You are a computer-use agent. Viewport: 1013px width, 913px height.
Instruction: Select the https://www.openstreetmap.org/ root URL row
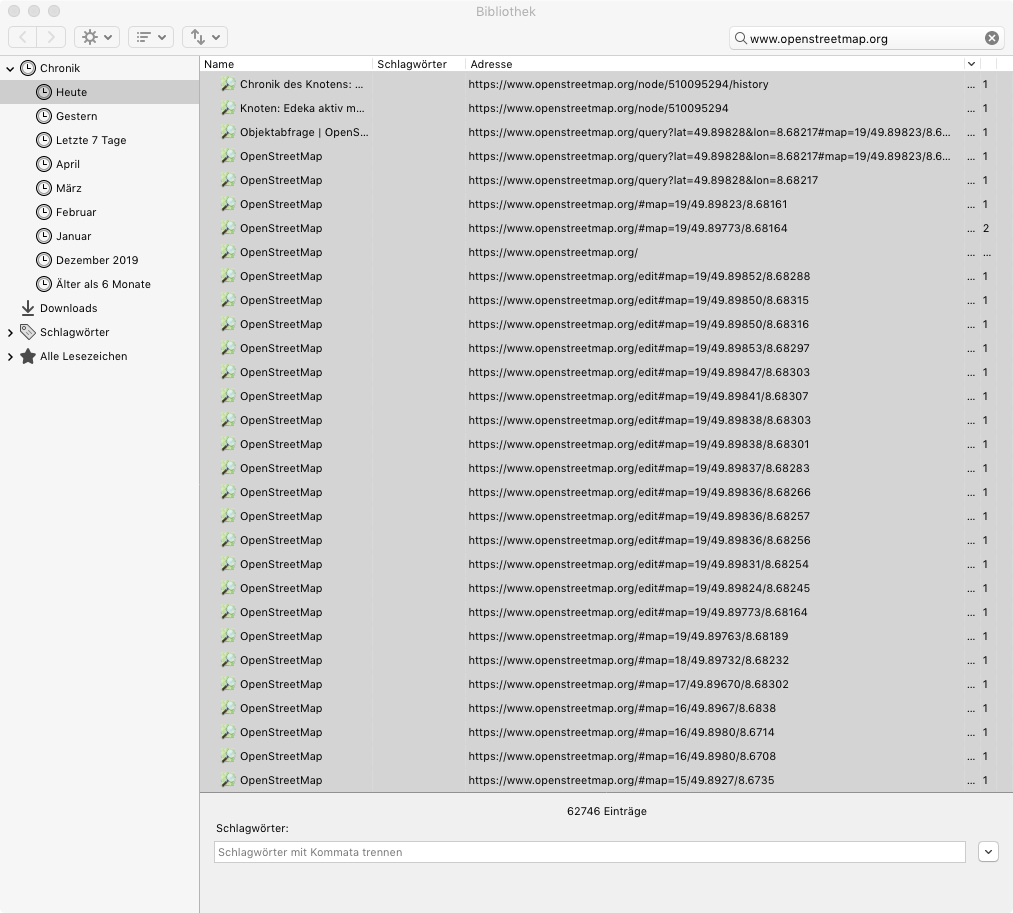coord(606,252)
